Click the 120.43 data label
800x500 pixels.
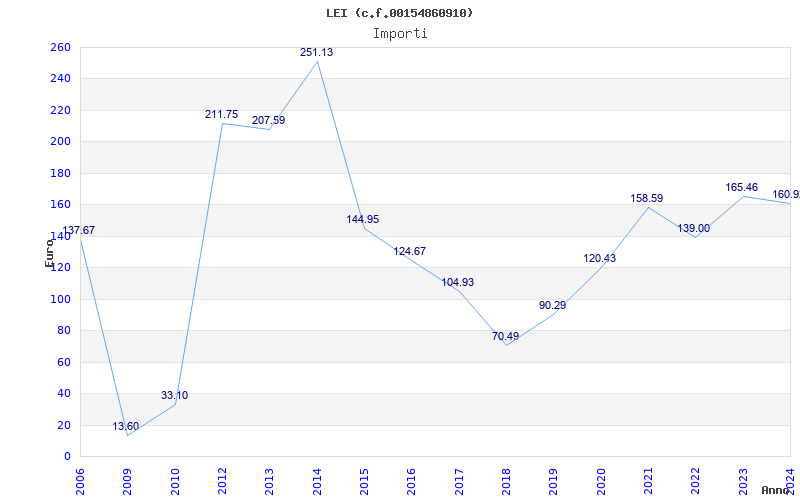(x=599, y=258)
